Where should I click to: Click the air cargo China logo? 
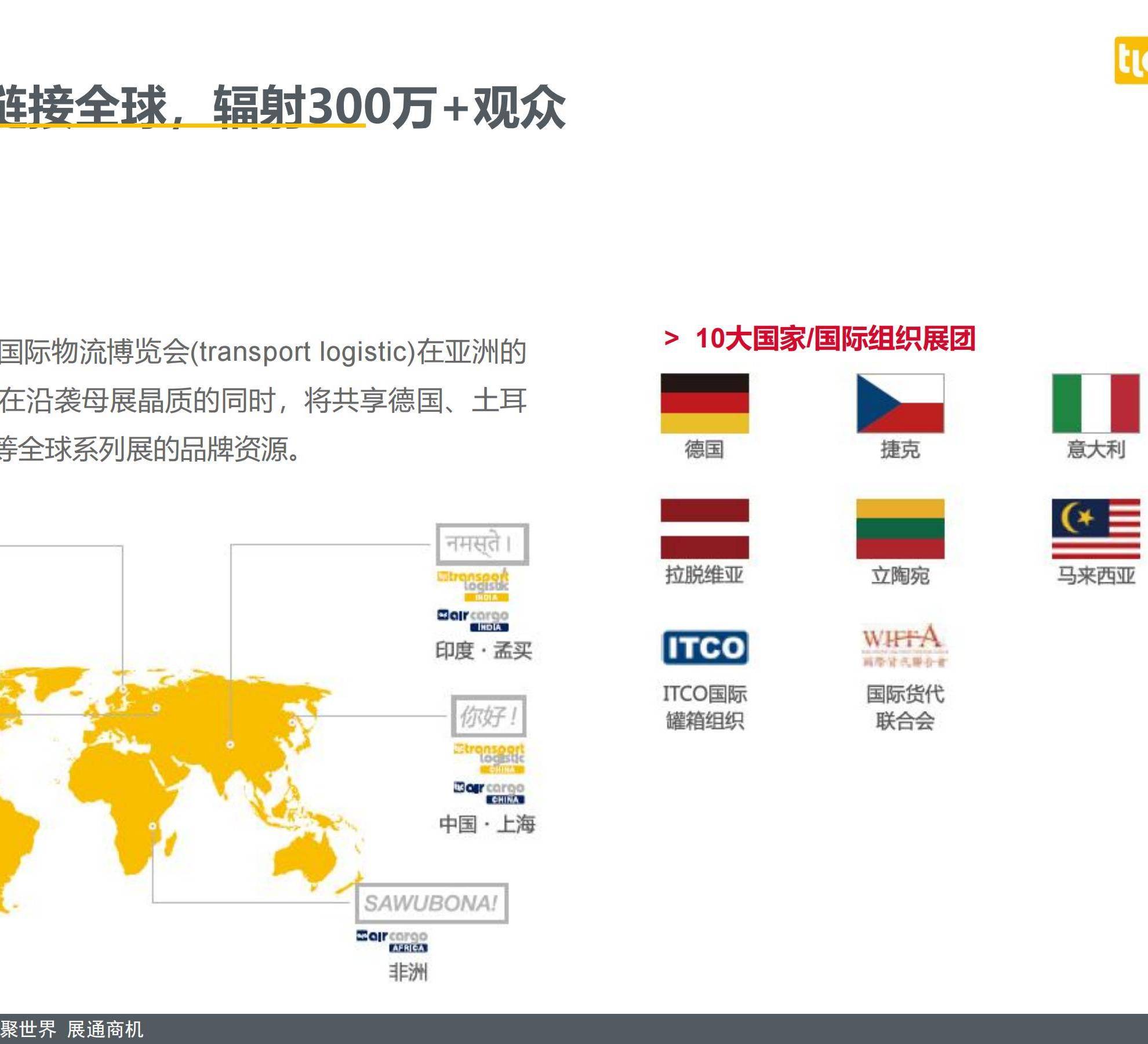489,792
